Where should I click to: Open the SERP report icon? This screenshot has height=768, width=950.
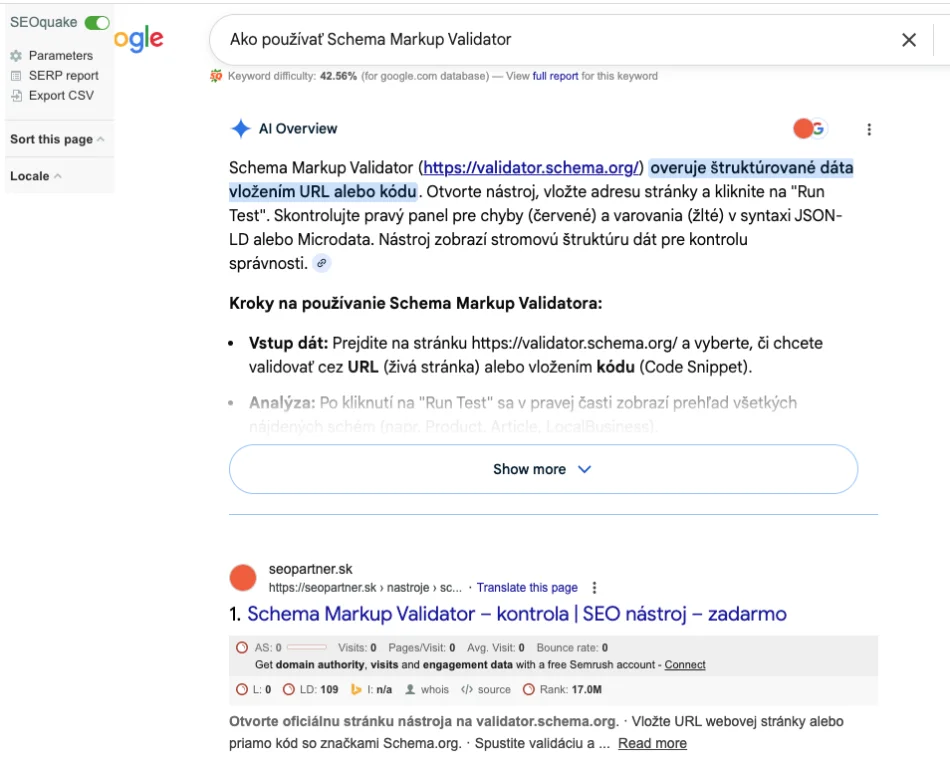[16, 76]
